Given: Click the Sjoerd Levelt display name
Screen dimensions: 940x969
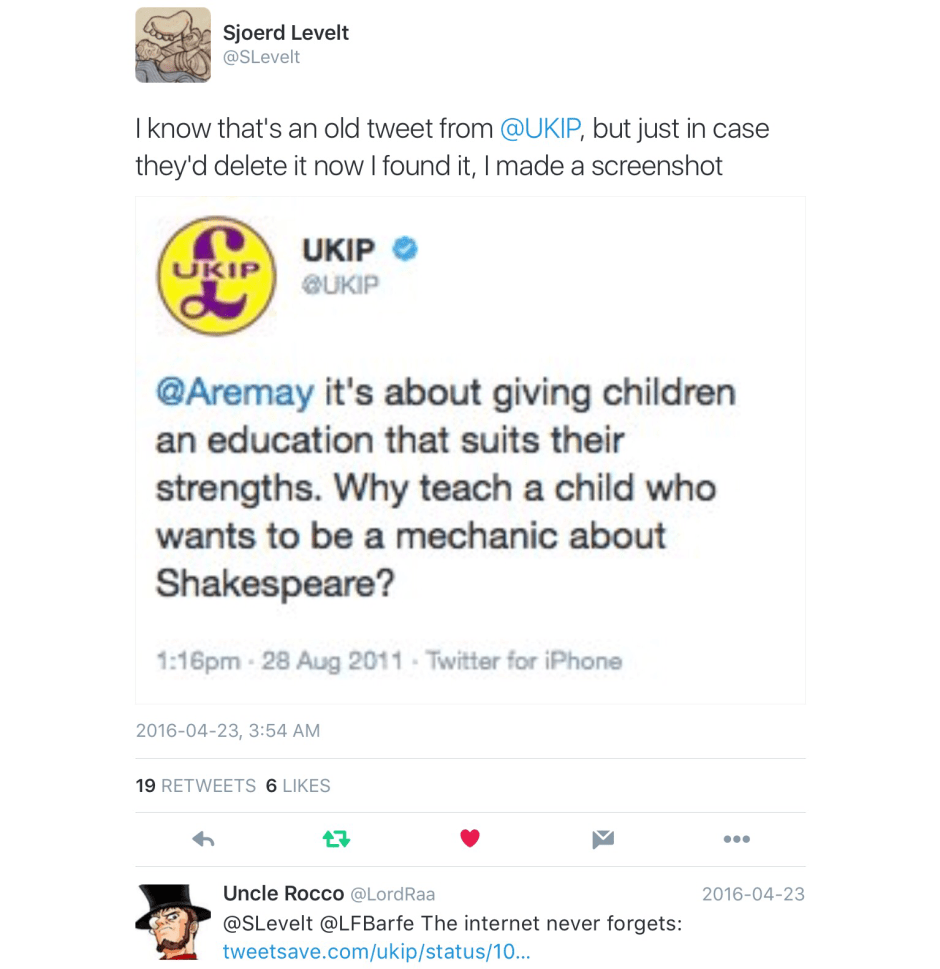Looking at the screenshot, I should (286, 32).
